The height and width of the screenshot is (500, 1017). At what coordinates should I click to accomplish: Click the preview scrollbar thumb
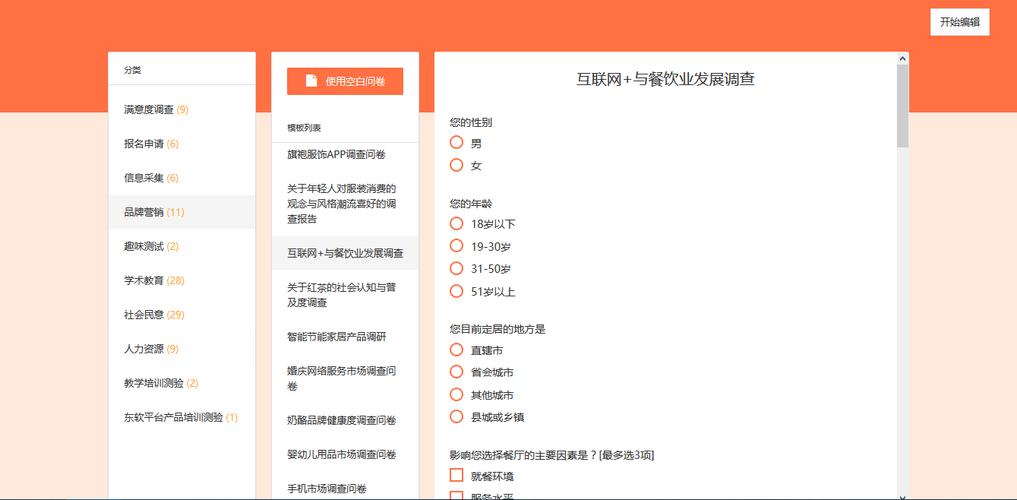(x=903, y=106)
